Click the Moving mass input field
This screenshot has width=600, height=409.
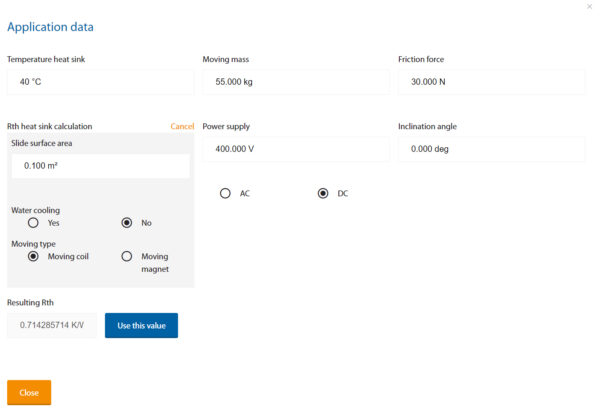pos(296,82)
